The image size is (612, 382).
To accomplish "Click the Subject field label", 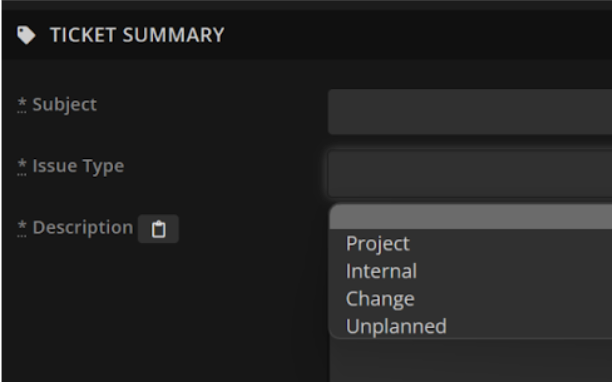I will [x=64, y=105].
